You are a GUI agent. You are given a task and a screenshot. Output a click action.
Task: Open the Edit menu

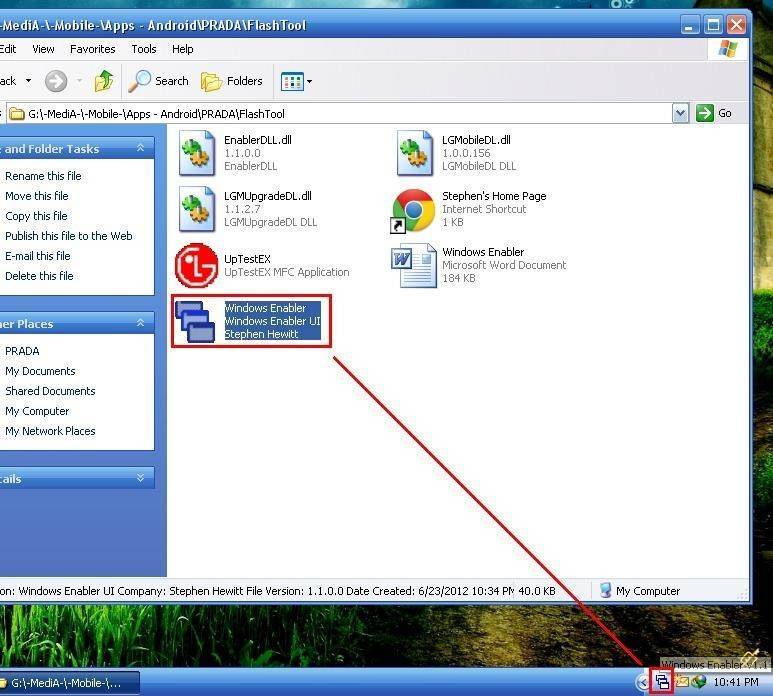point(8,49)
